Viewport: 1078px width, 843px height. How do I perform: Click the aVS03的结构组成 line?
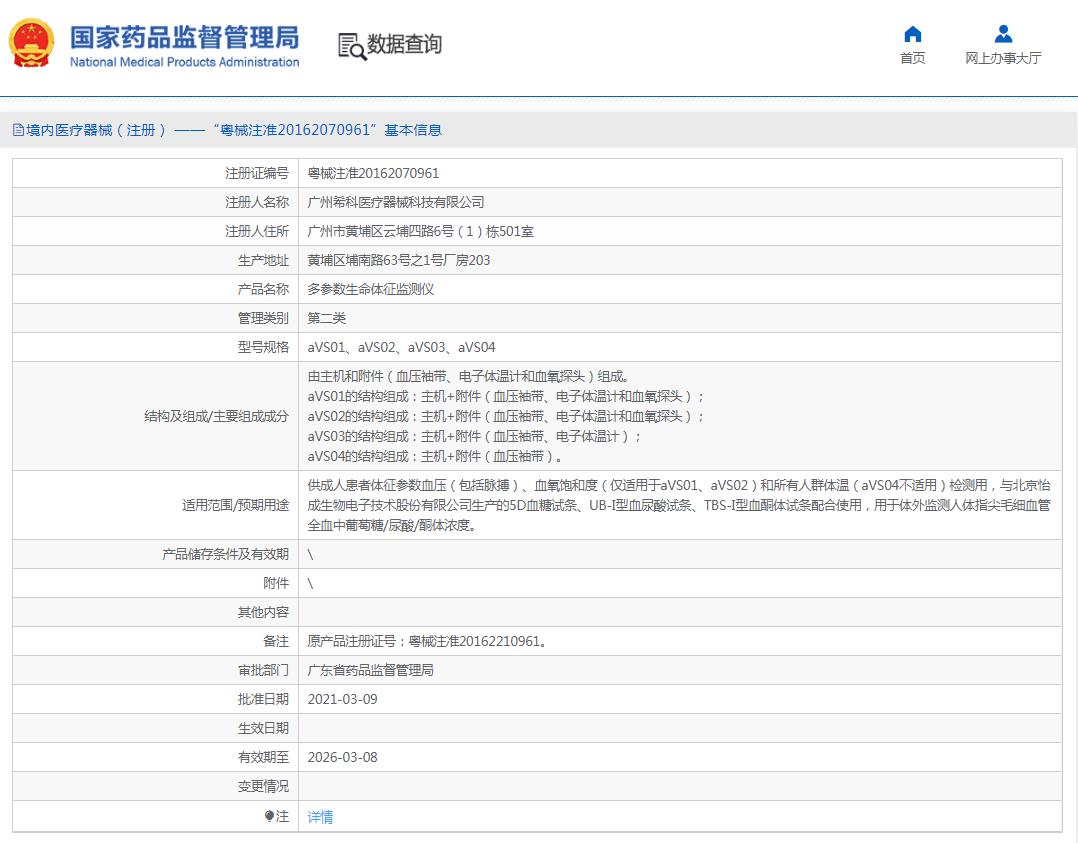pos(474,436)
